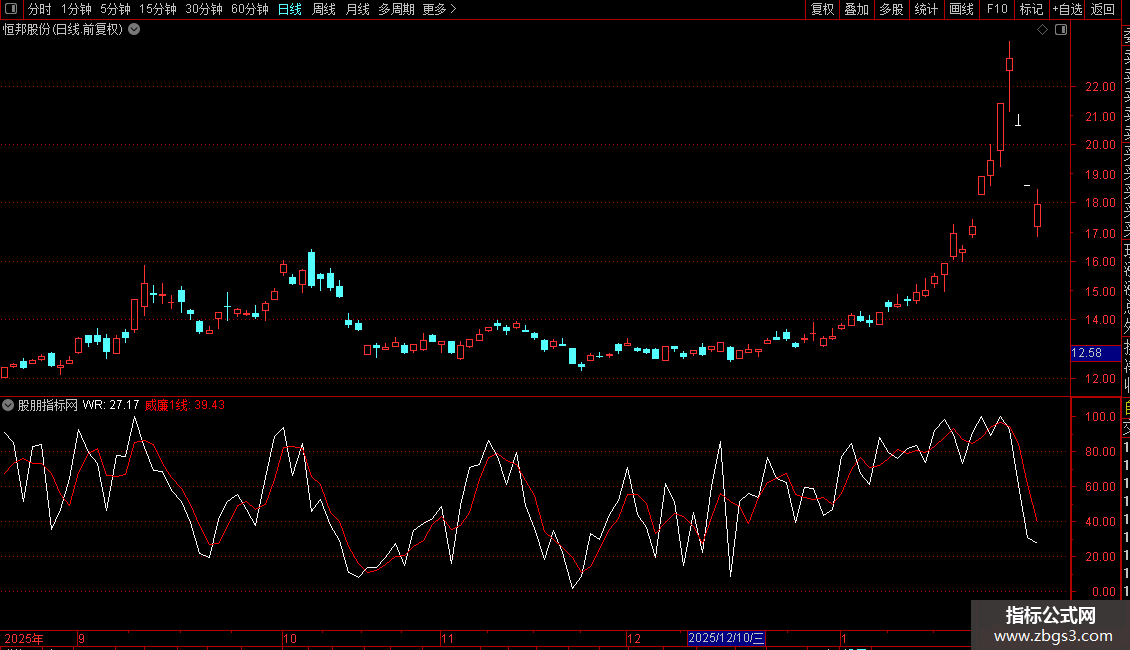Select the 30分钟 period tab
Viewport: 1130px width, 650px height.
[x=204, y=9]
